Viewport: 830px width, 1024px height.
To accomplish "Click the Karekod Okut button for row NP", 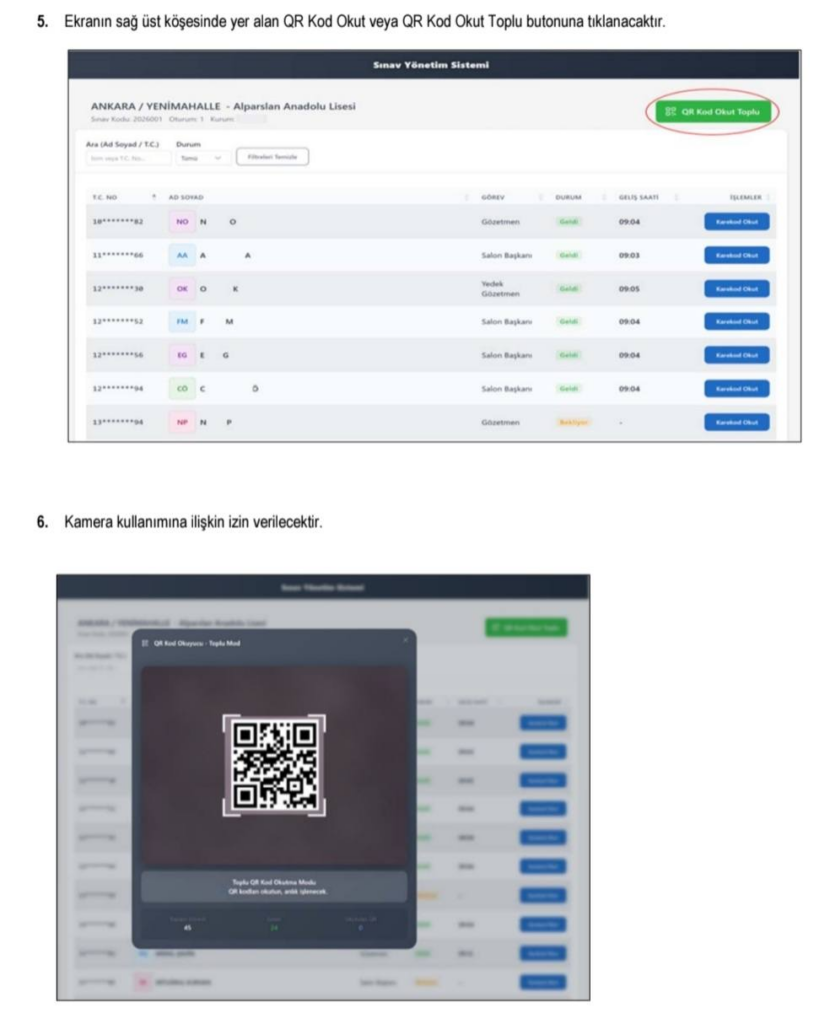I will (737, 422).
